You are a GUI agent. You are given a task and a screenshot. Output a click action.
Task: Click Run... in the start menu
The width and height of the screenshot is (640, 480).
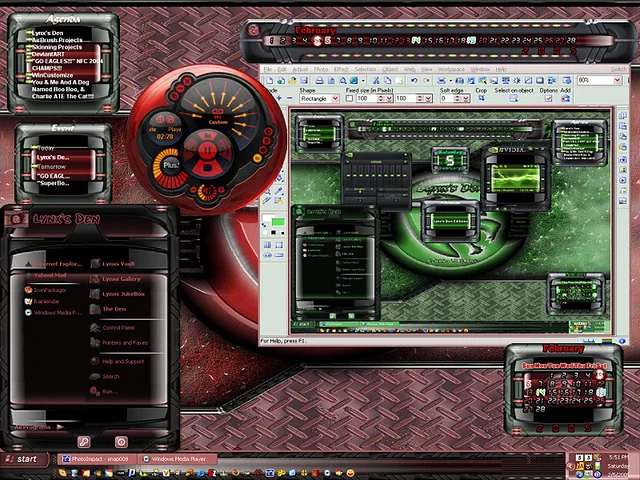(104, 391)
